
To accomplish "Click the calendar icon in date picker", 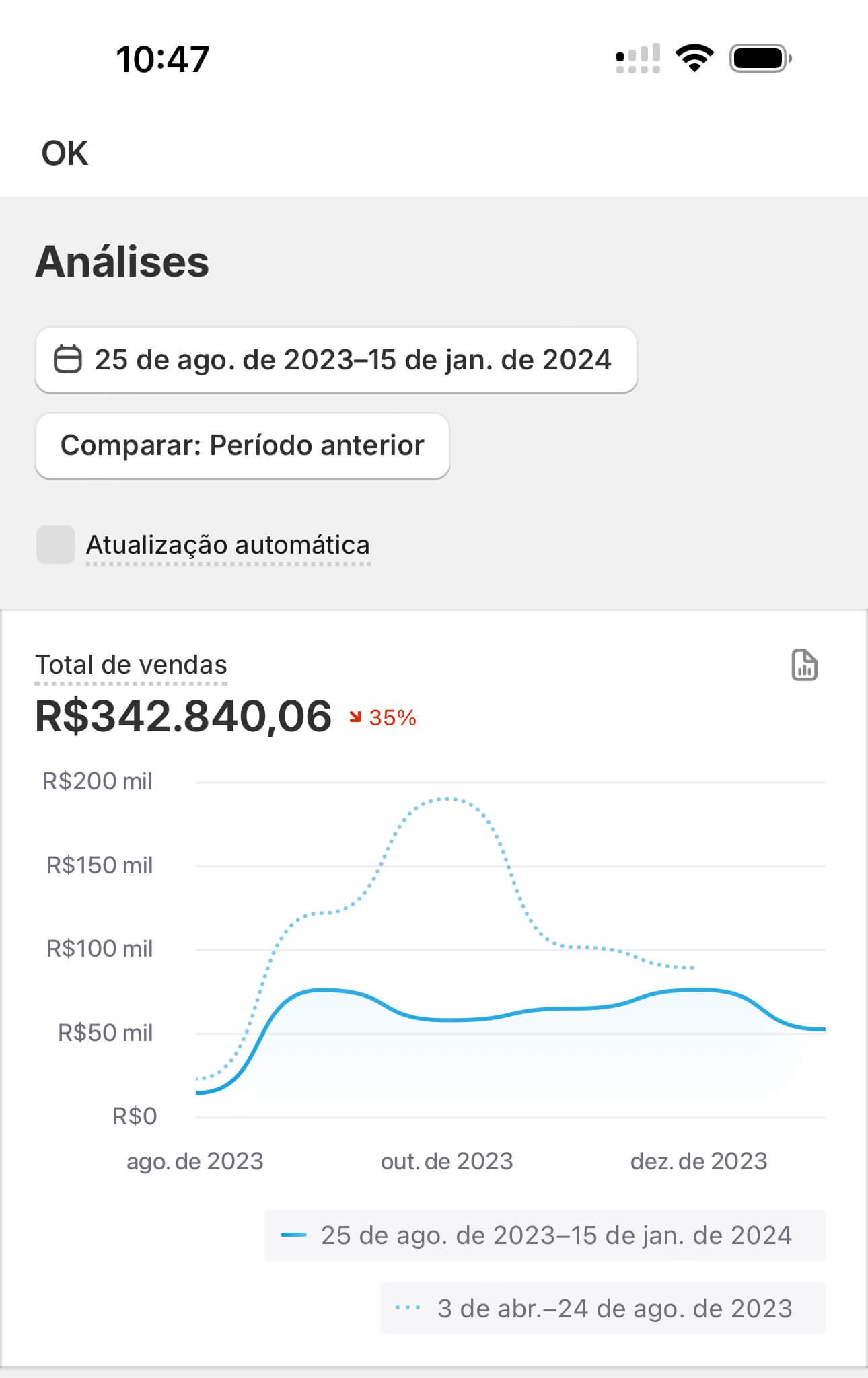I will click(x=67, y=359).
